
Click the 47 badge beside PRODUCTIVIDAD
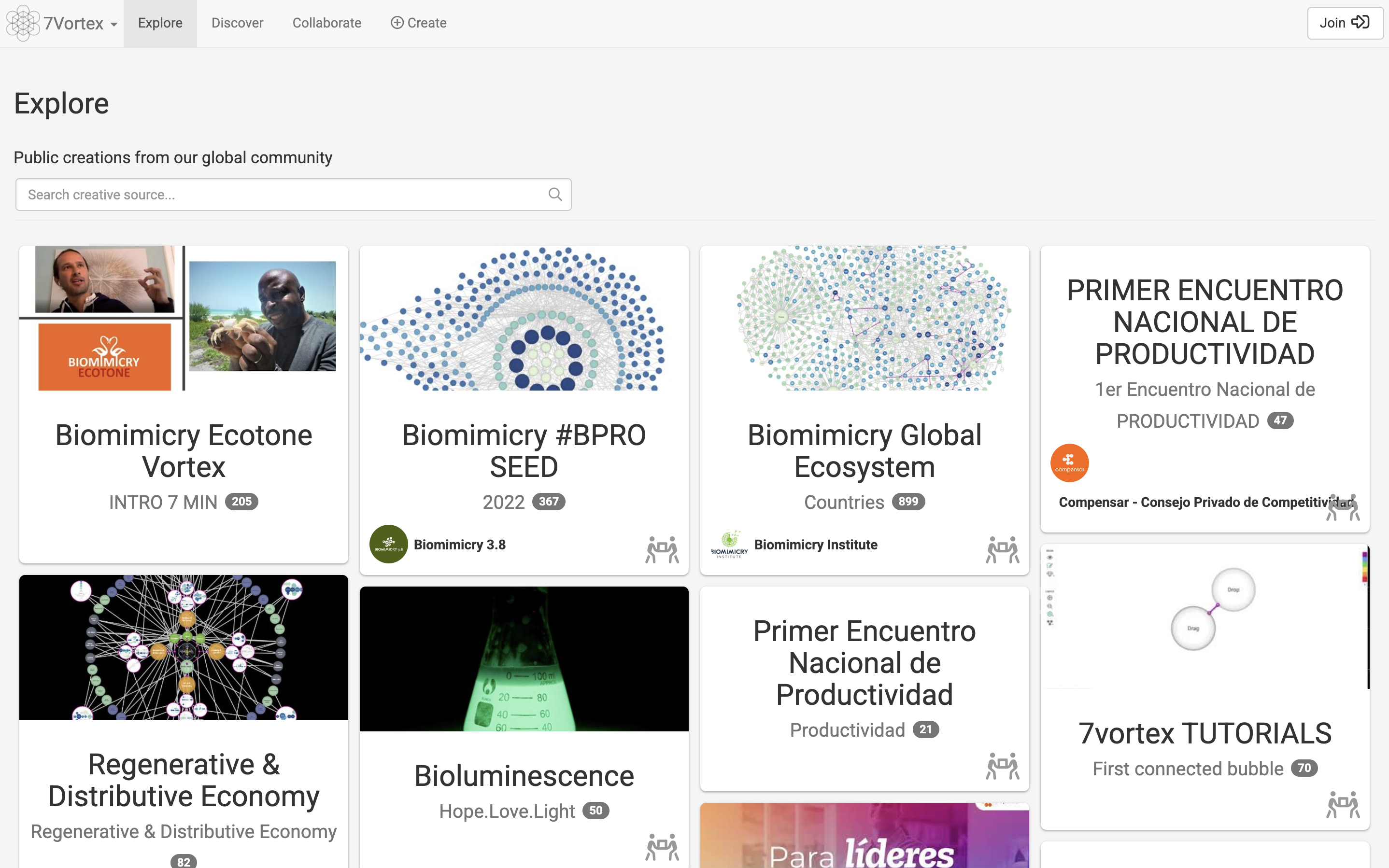pos(1280,421)
